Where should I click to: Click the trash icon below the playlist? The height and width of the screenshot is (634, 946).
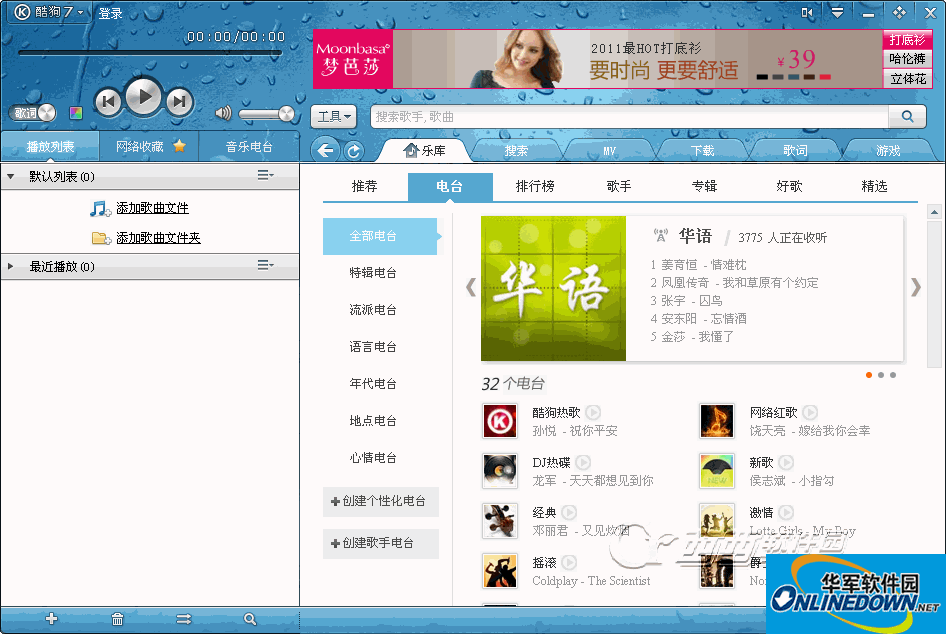118,619
